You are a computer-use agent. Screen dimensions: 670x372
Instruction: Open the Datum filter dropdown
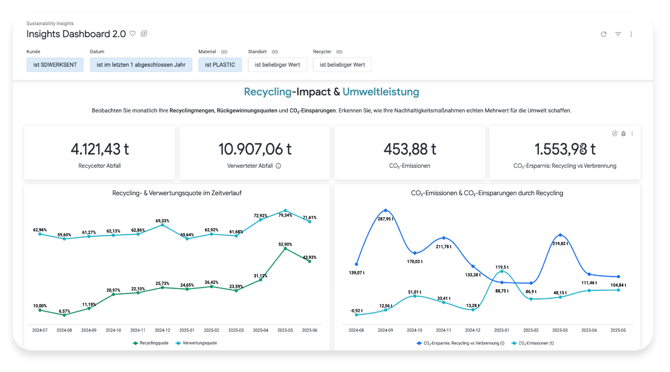click(x=141, y=65)
